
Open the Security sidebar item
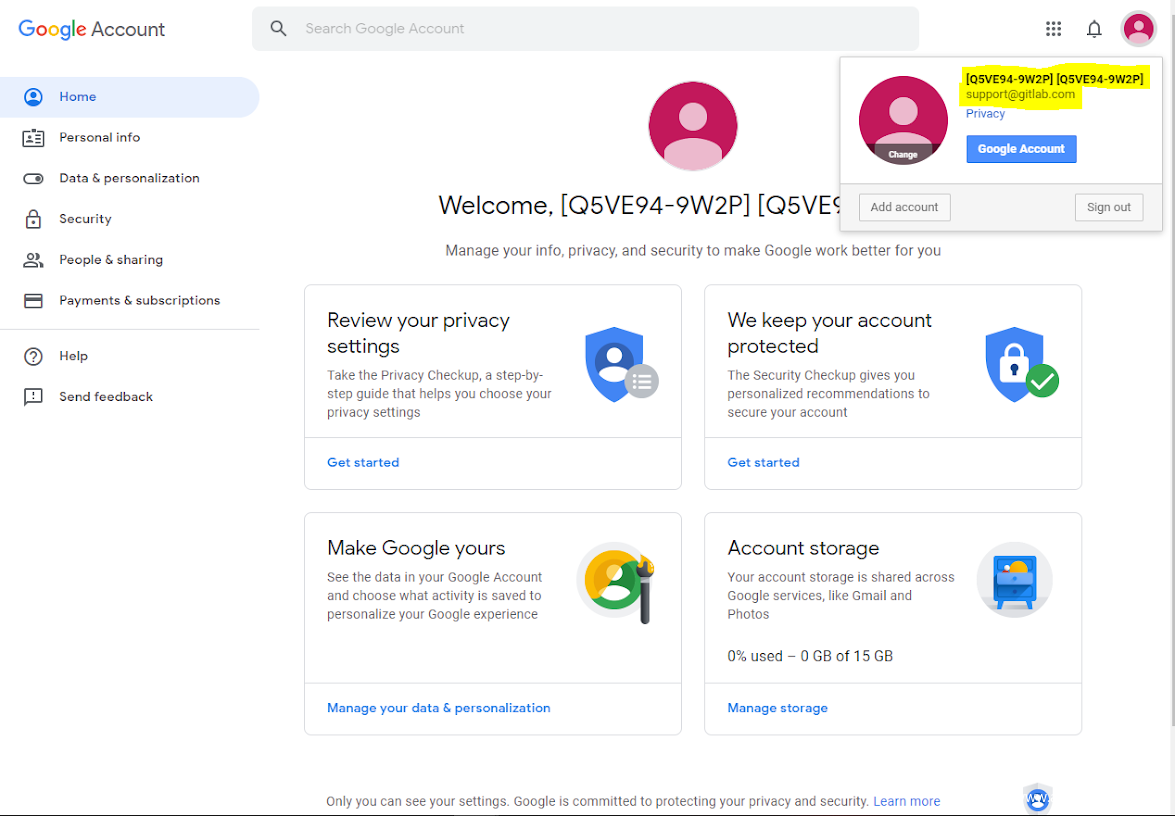point(85,219)
